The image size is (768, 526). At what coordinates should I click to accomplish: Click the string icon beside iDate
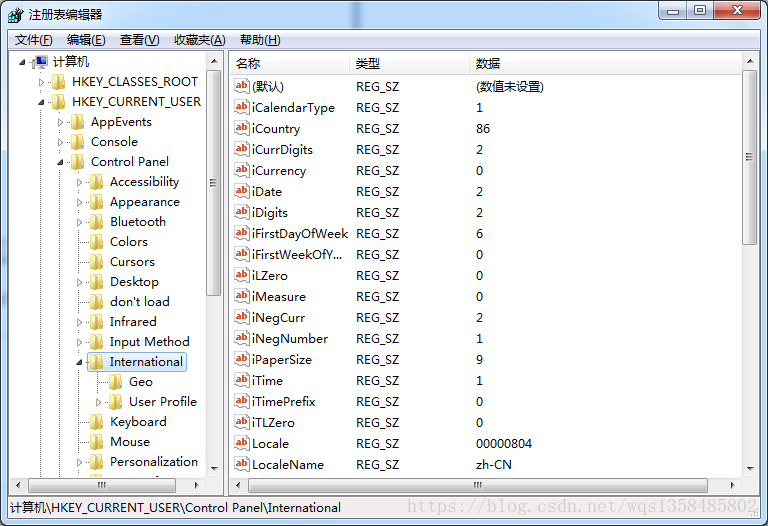coord(241,191)
